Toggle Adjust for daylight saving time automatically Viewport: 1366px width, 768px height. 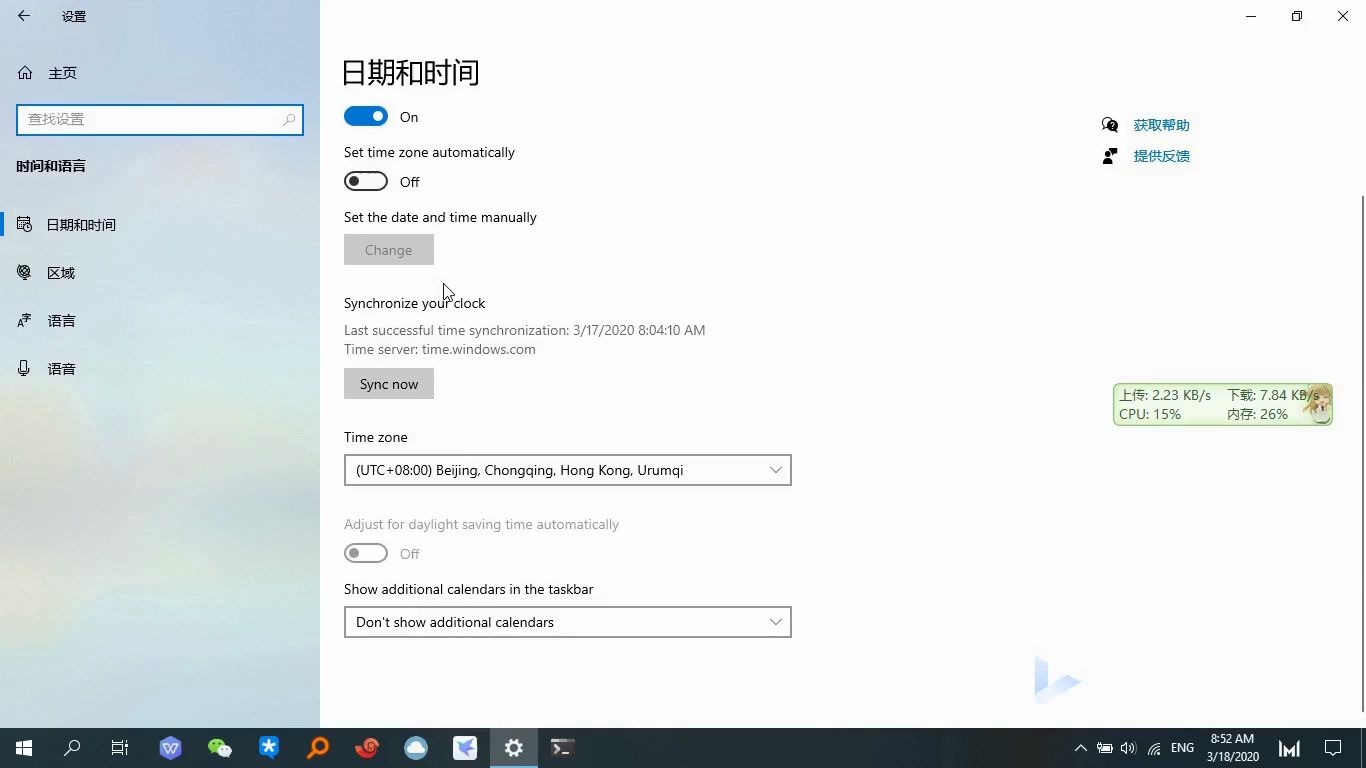[366, 553]
